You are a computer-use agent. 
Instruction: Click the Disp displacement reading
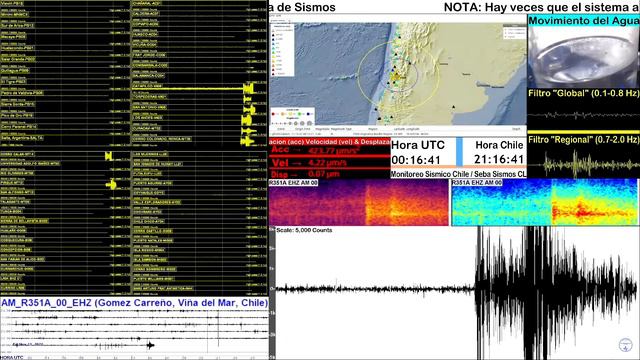306,174
